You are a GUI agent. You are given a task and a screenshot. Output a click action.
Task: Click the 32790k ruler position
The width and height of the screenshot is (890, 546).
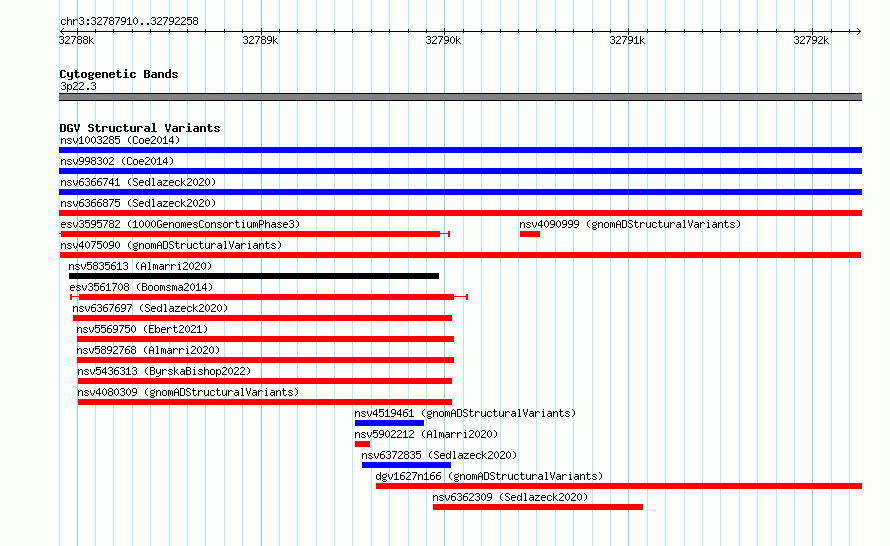443,40
